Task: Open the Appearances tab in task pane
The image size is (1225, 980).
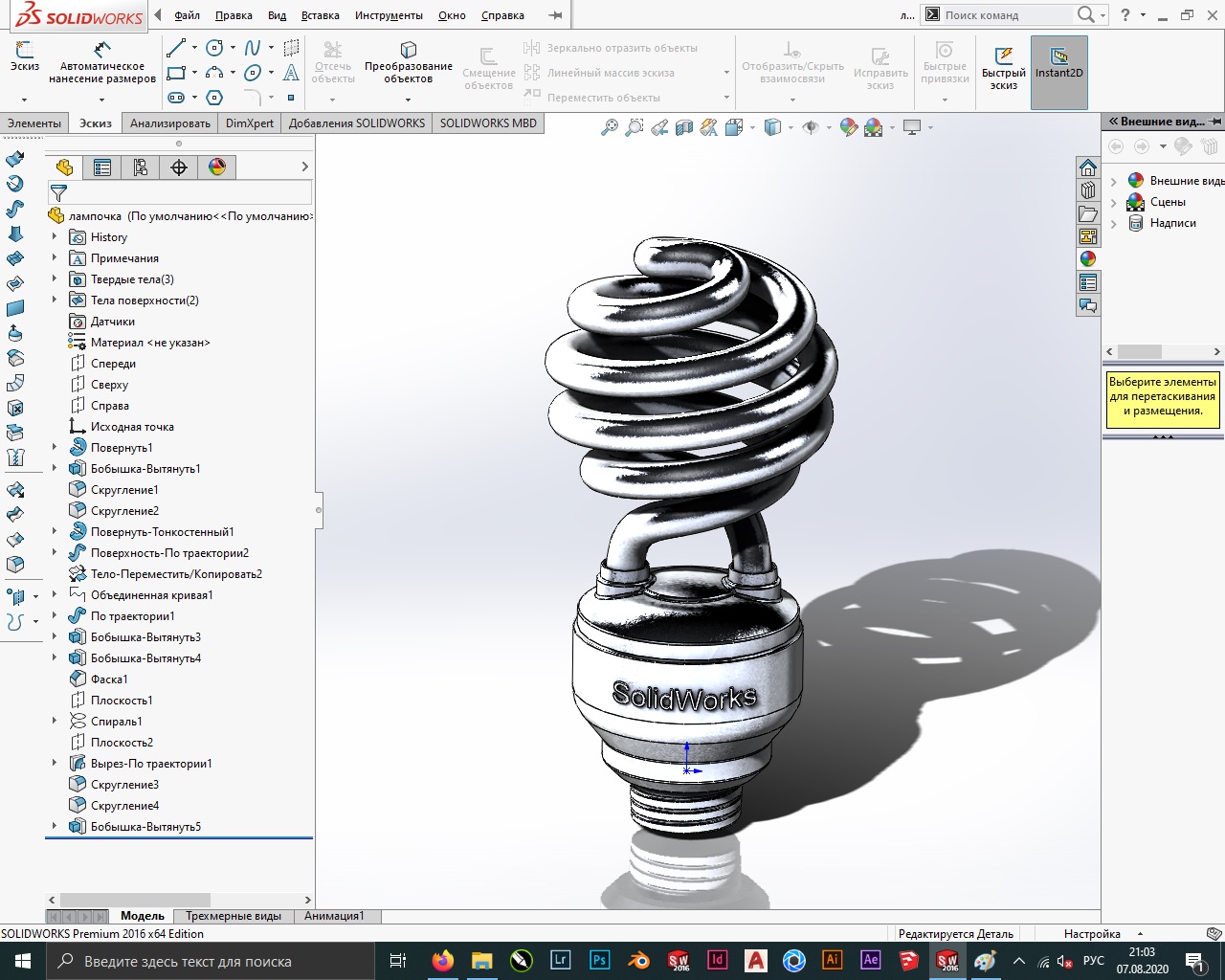Action: pyautogui.click(x=1087, y=259)
